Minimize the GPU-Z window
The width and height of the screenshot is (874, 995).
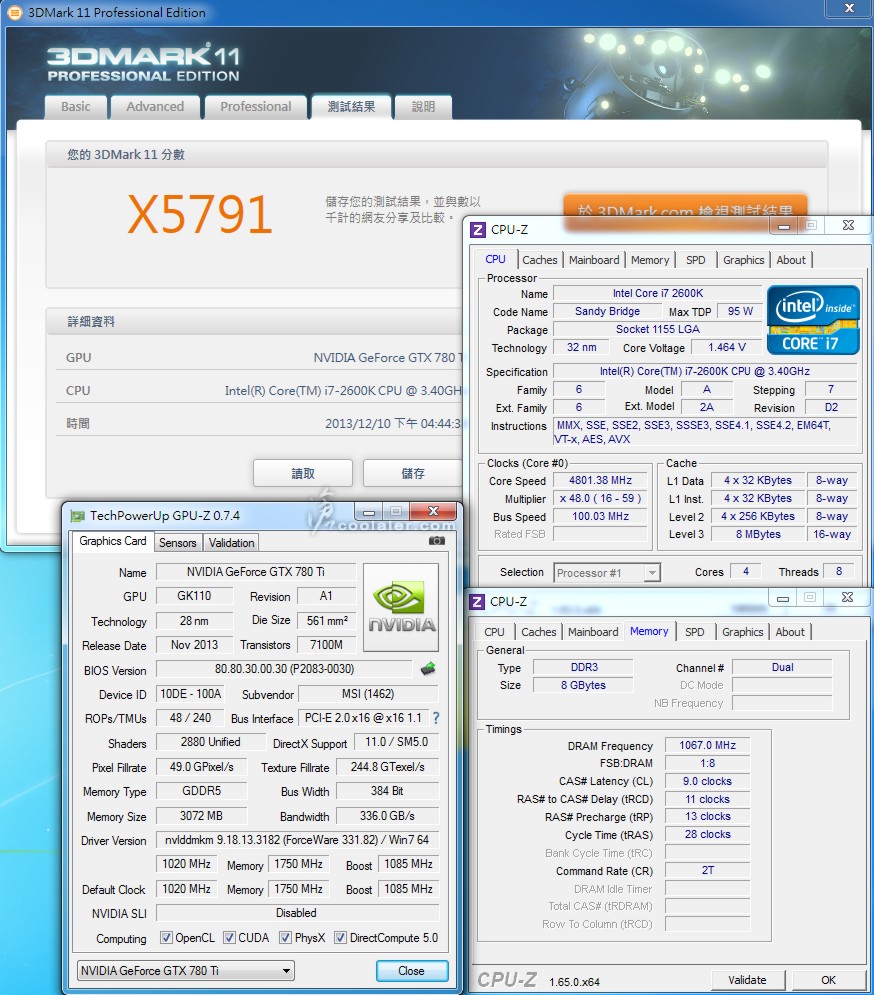[369, 511]
